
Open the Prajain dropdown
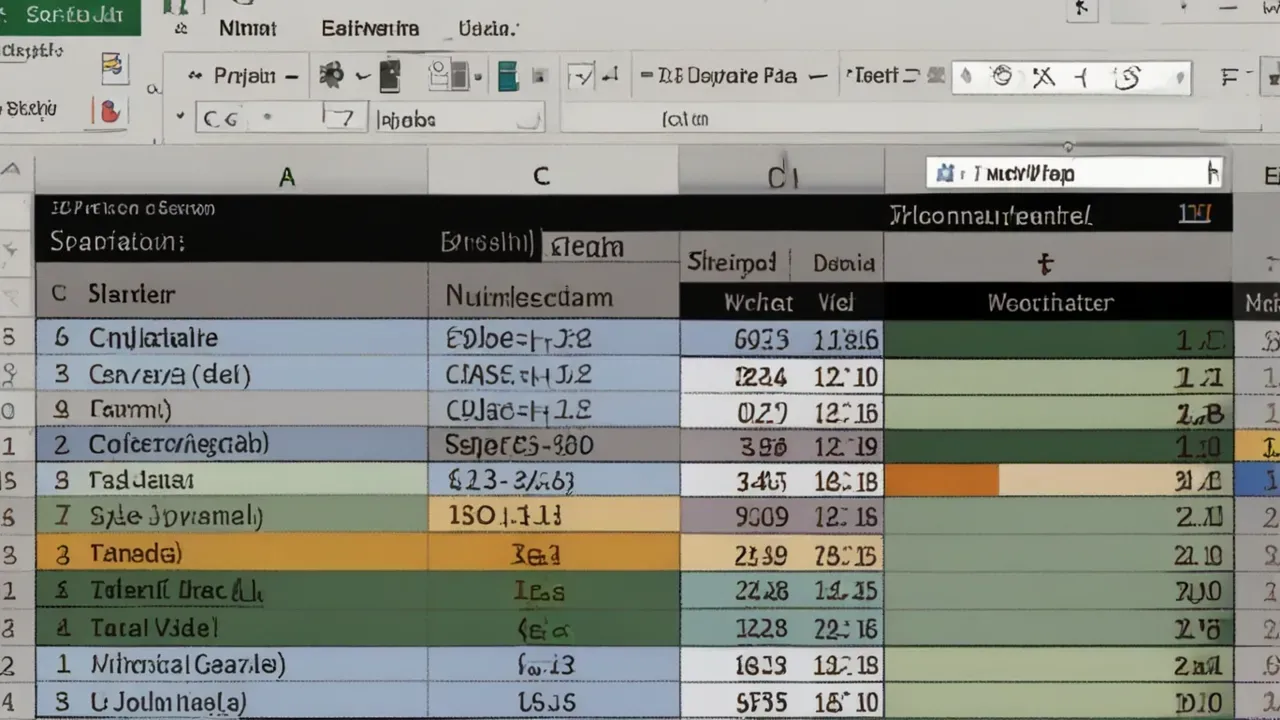click(x=291, y=76)
